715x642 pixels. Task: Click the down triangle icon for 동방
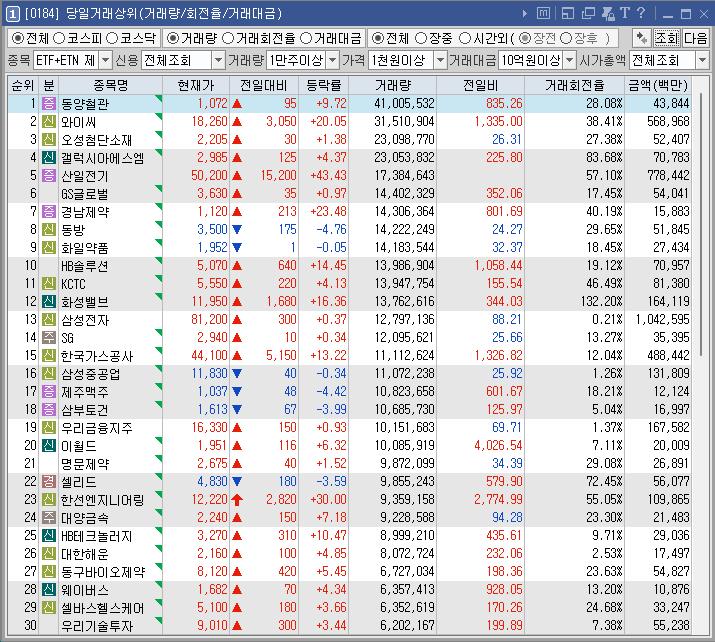click(237, 229)
